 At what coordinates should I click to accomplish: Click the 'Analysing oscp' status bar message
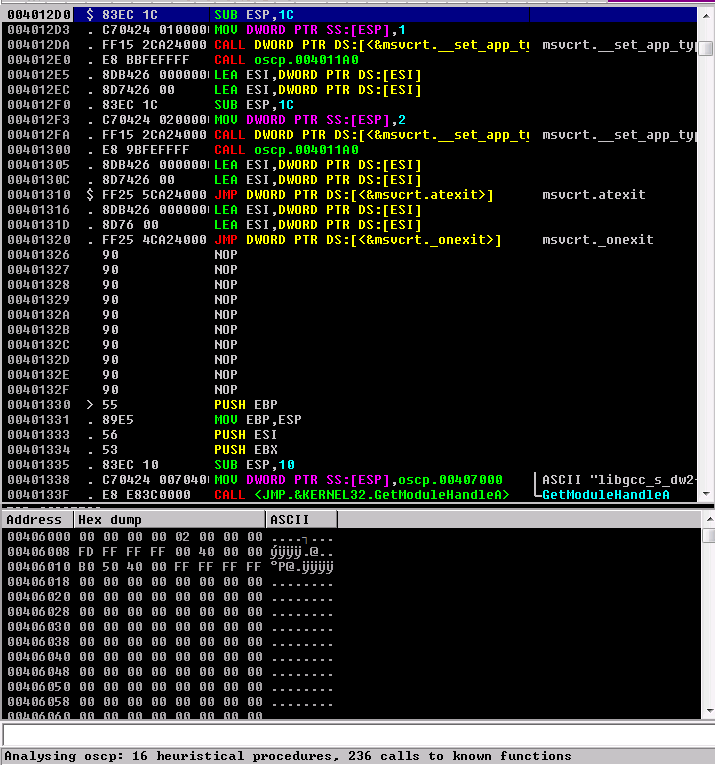point(288,756)
